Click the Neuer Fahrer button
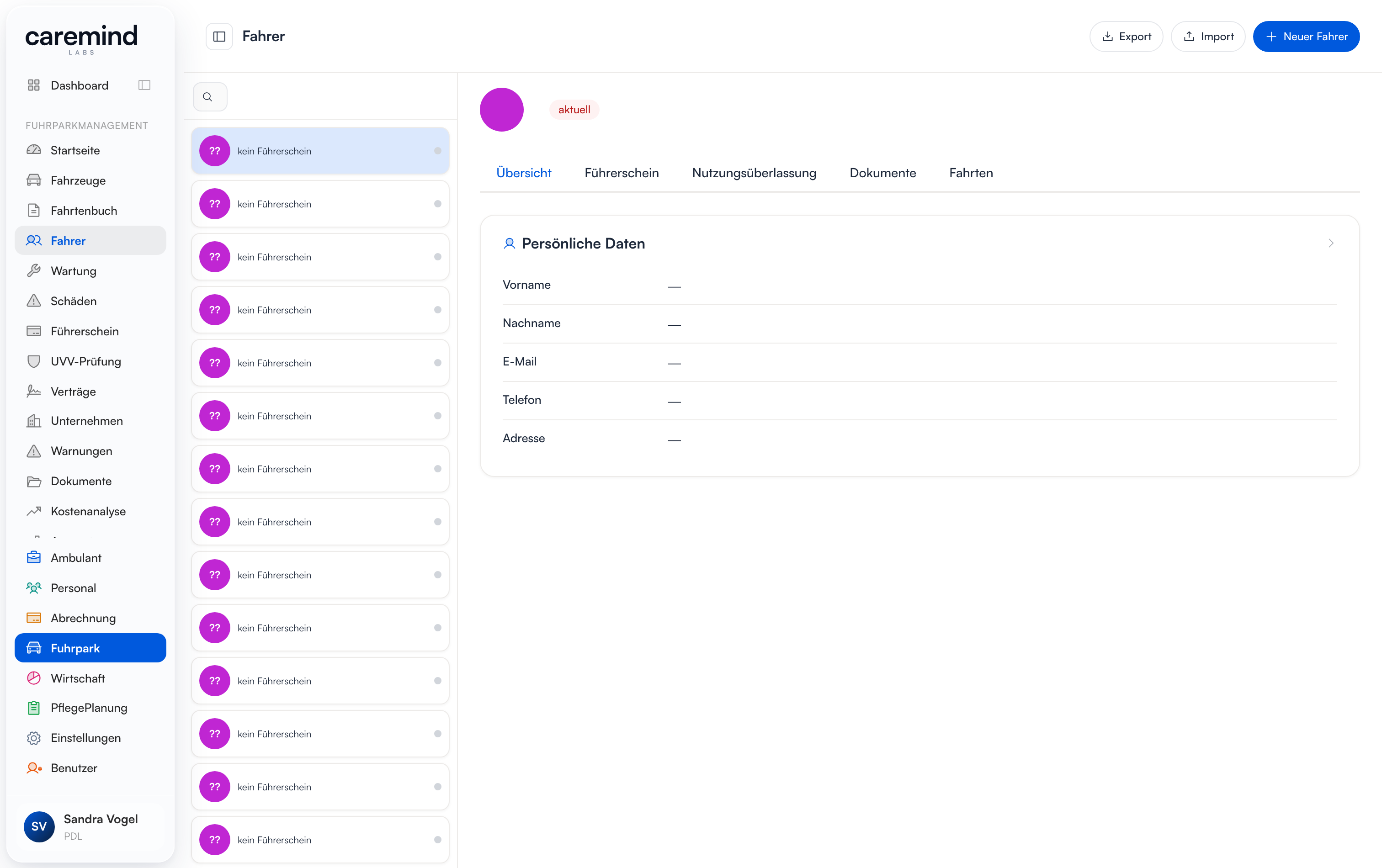Image resolution: width=1382 pixels, height=868 pixels. [1306, 37]
